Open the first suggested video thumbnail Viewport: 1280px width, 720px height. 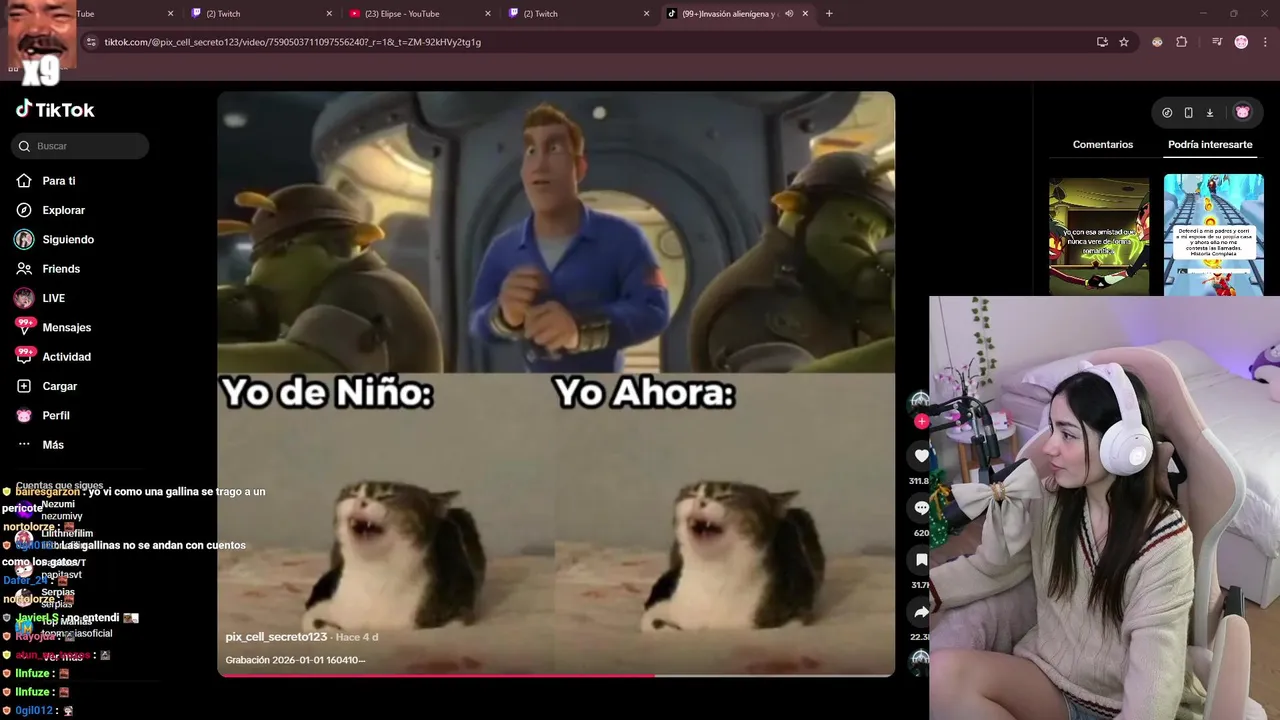pos(1099,236)
